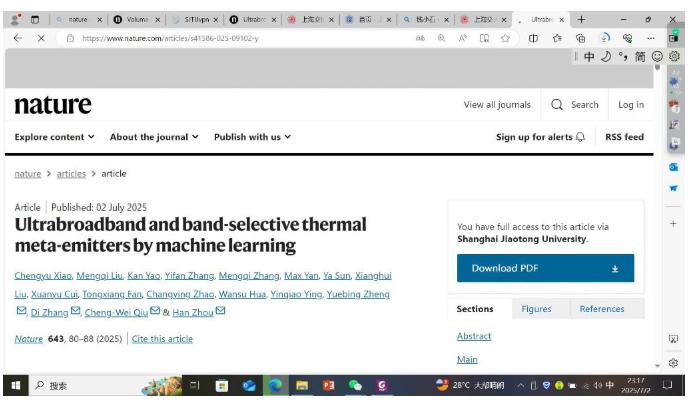Open the WeChat icon in the taskbar
This screenshot has height=408, width=698.
(x=355, y=385)
